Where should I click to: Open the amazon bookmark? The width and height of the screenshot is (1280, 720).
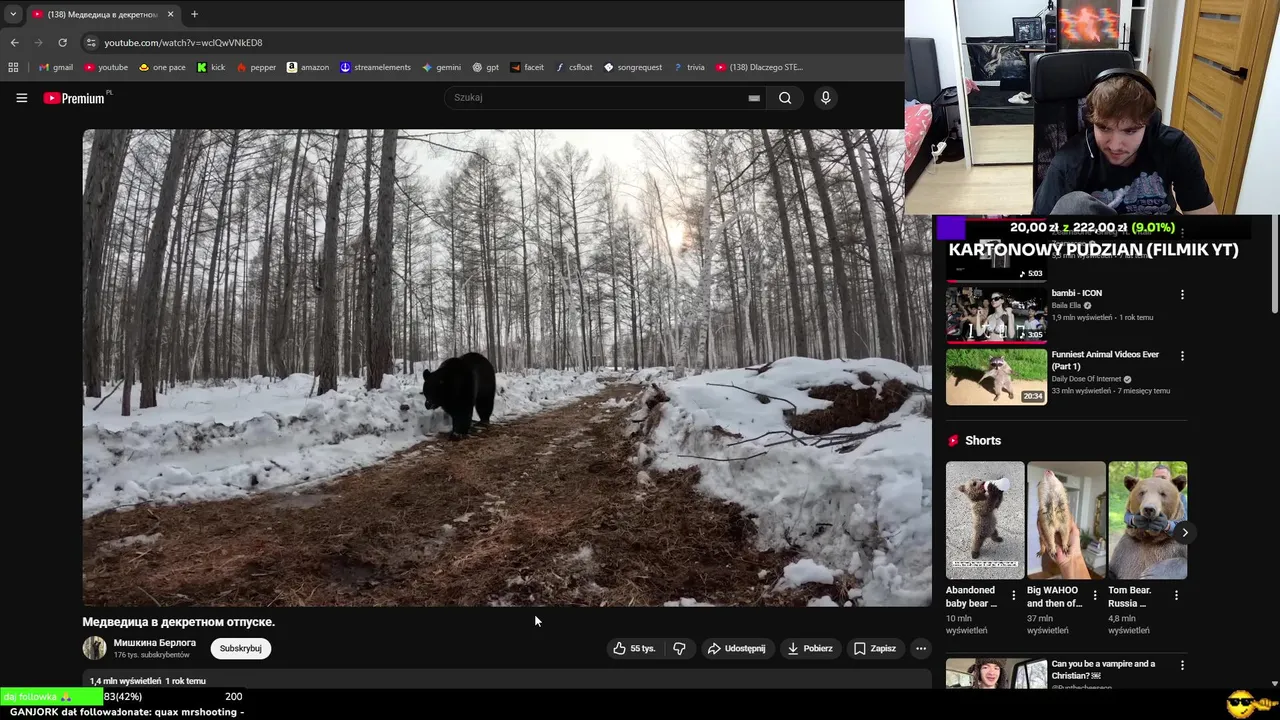[308, 67]
